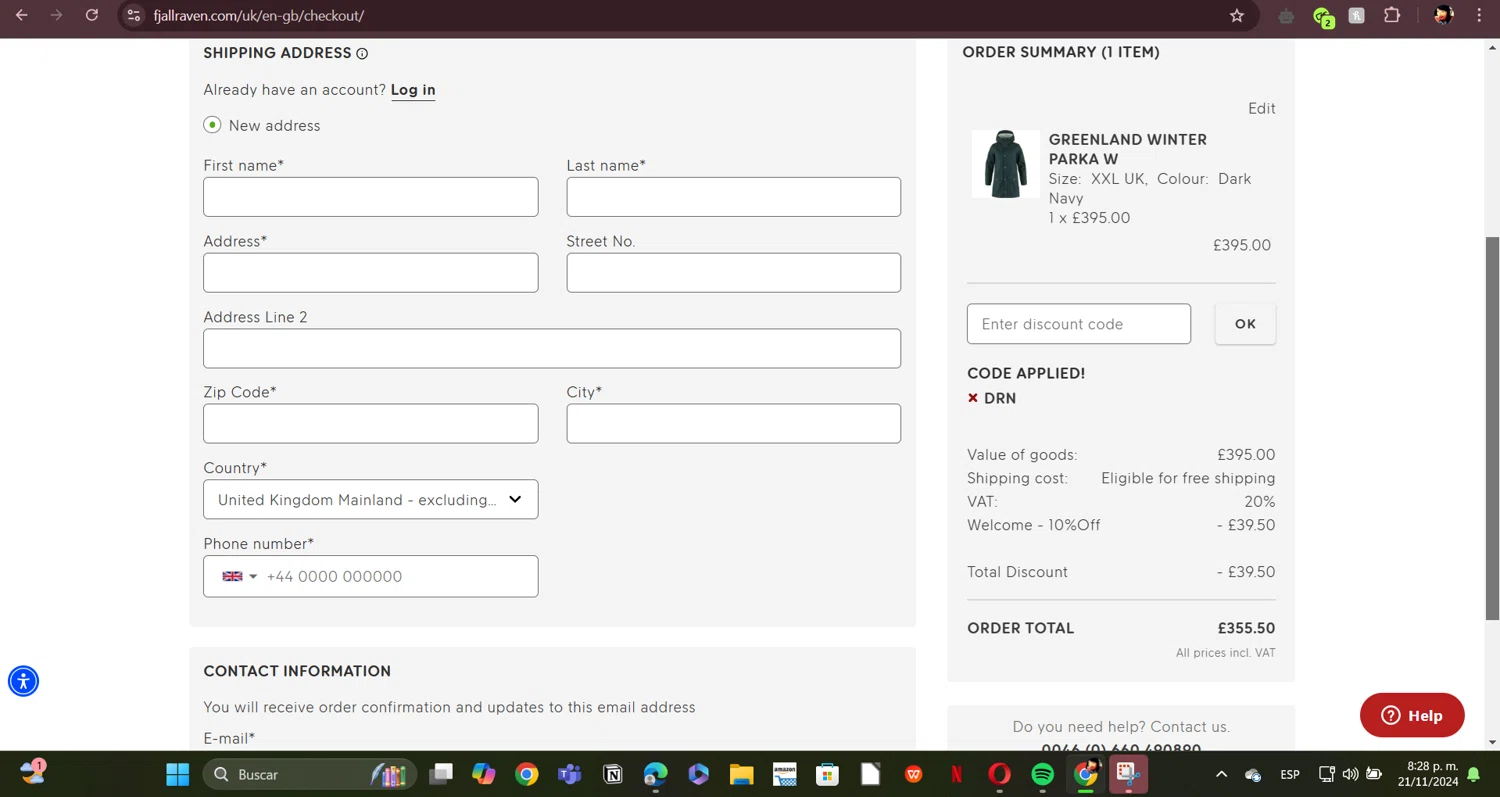Screen dimensions: 1500x797
Task: Edit the order summary
Action: [x=1262, y=108]
